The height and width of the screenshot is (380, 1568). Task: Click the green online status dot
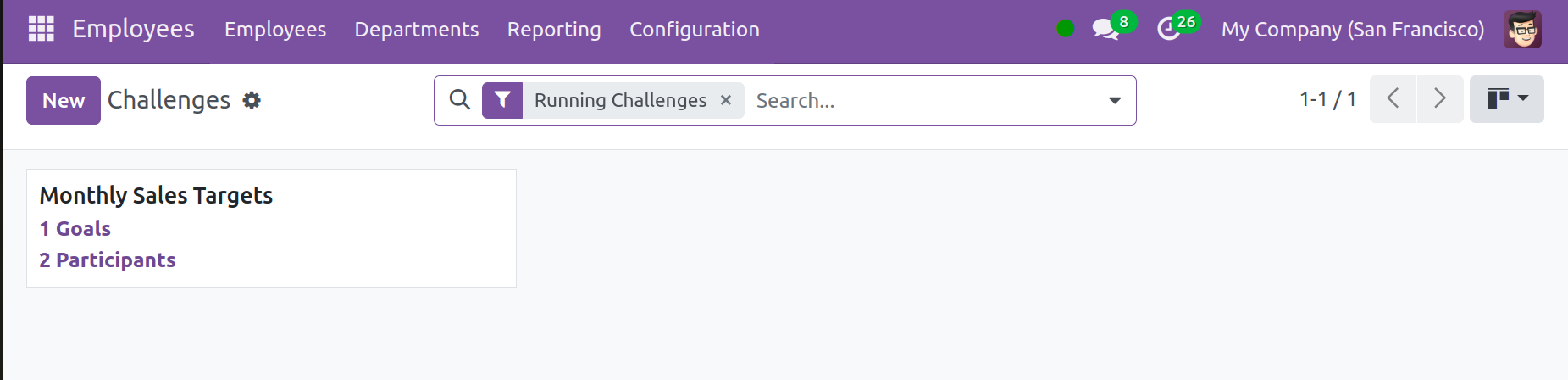[x=1066, y=29]
